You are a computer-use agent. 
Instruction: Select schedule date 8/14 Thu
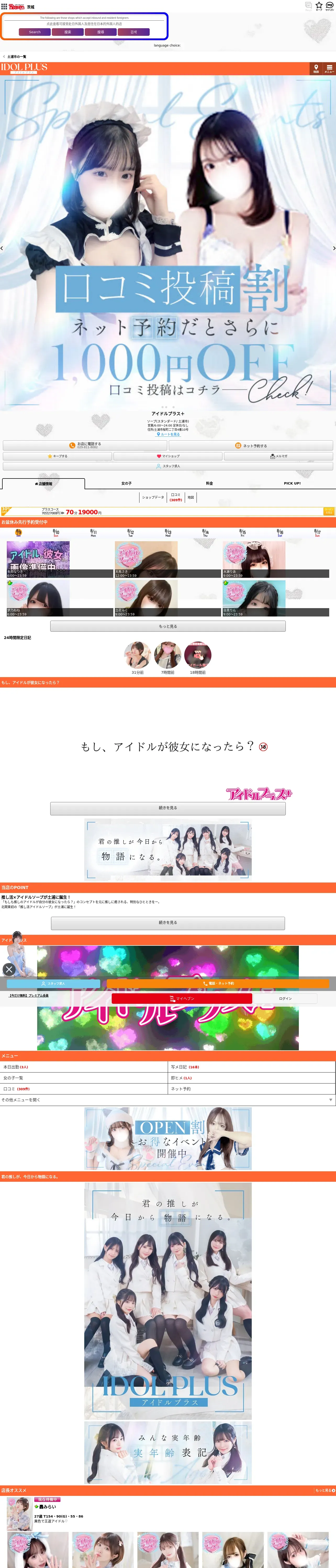[205, 533]
